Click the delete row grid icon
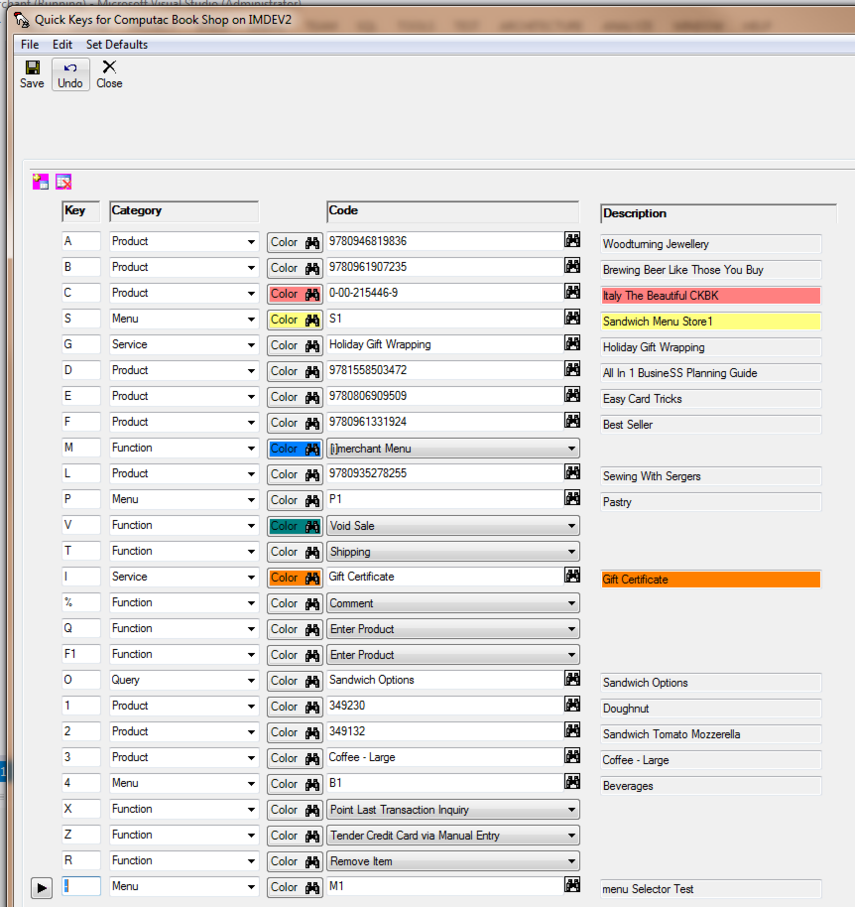The width and height of the screenshot is (855, 907). click(64, 182)
